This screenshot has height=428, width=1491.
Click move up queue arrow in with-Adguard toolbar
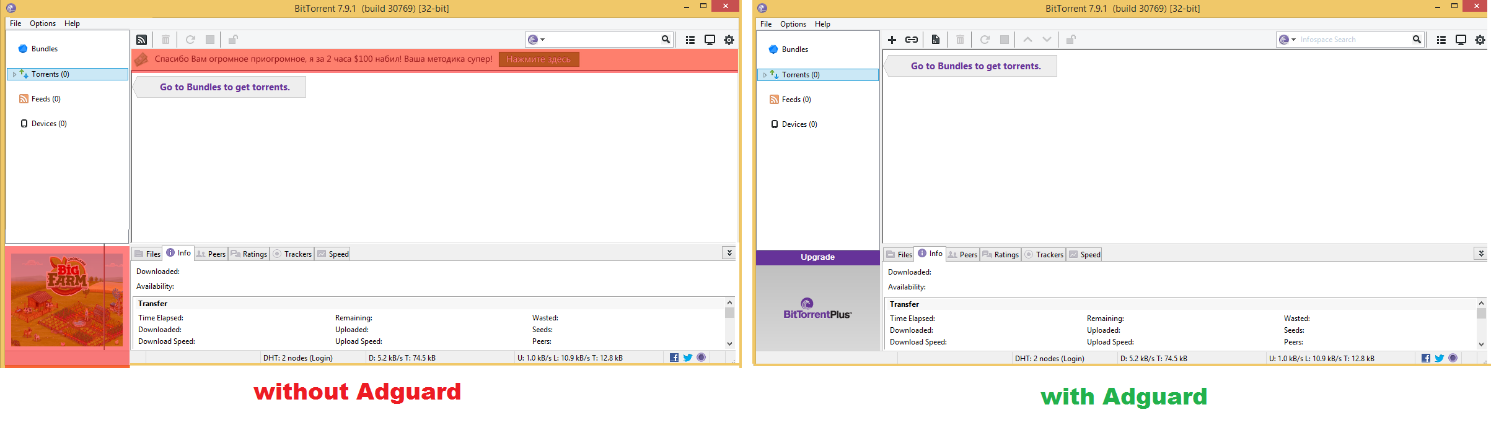click(1027, 40)
